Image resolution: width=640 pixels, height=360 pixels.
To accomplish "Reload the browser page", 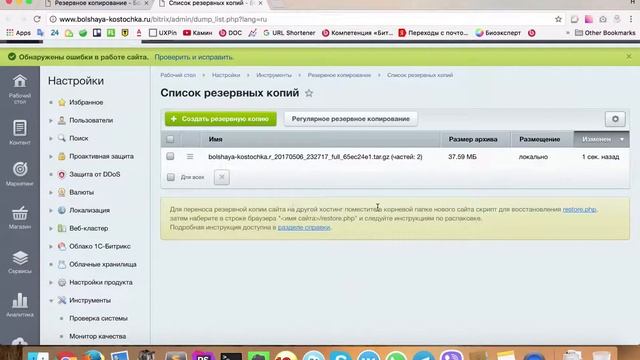I will (x=37, y=19).
